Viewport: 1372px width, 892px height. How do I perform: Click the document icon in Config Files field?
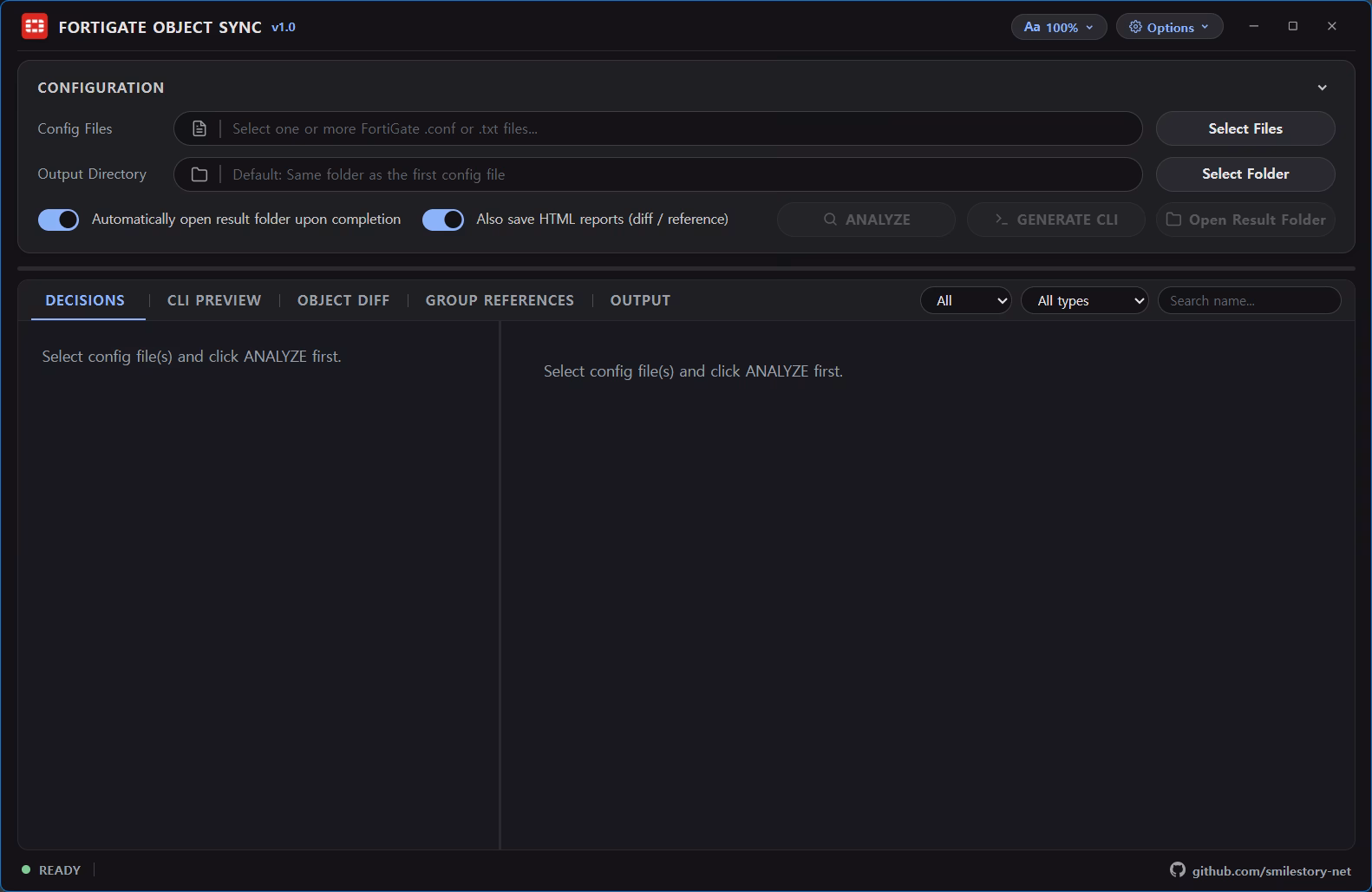(x=199, y=128)
